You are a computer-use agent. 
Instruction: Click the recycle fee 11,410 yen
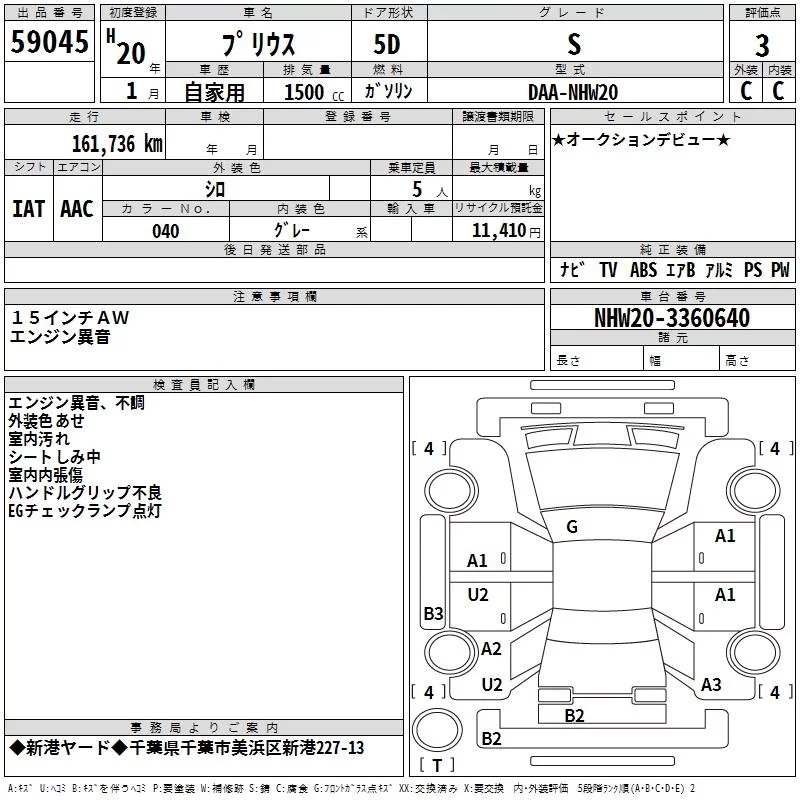point(506,231)
